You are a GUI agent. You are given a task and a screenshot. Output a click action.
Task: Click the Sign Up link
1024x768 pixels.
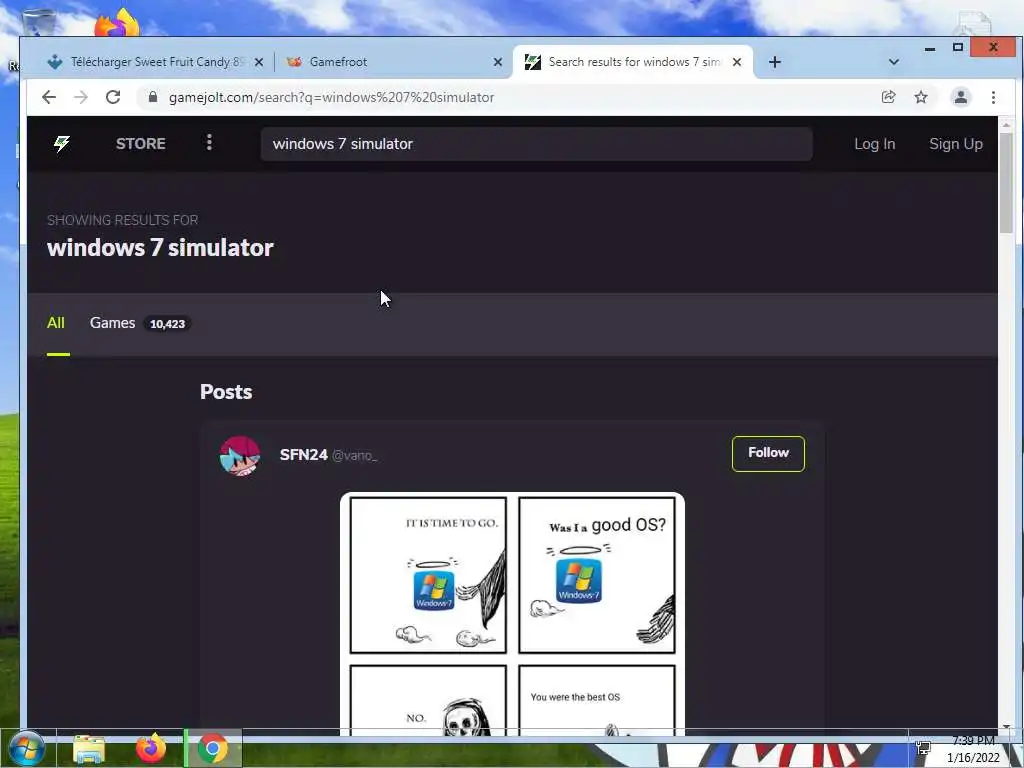955,144
